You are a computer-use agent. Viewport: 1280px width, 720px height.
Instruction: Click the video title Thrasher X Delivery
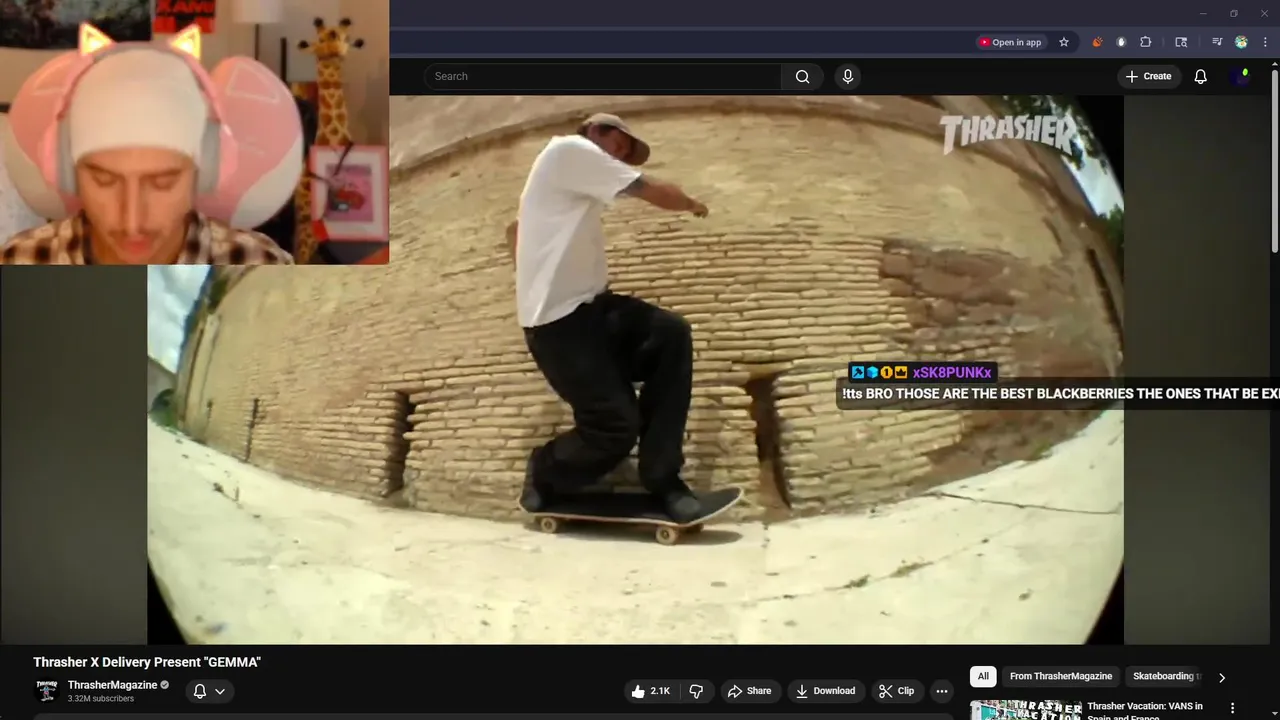pyautogui.click(x=147, y=662)
